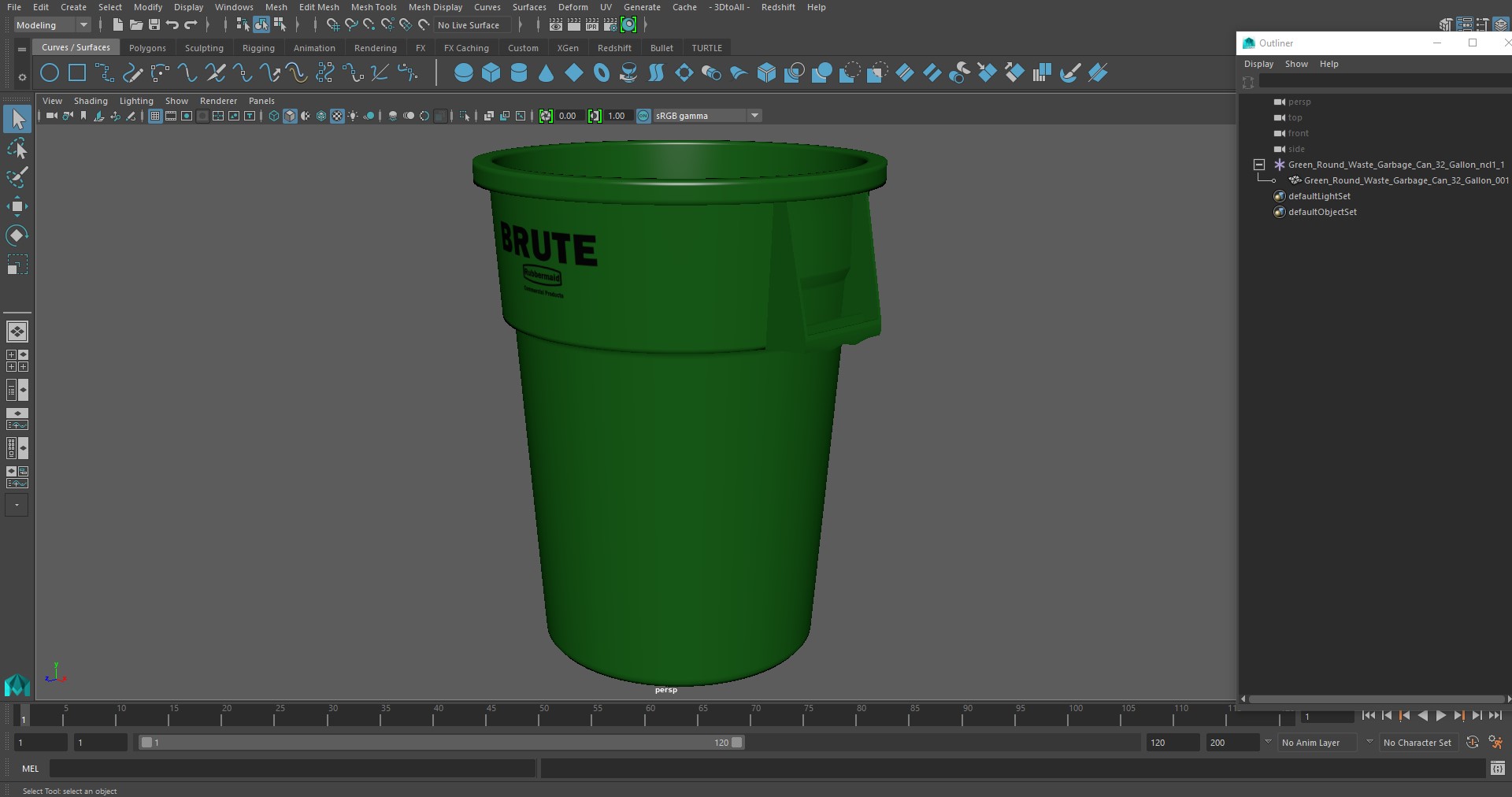Toggle isolate select in viewport
The width and height of the screenshot is (1512, 797).
[x=465, y=116]
